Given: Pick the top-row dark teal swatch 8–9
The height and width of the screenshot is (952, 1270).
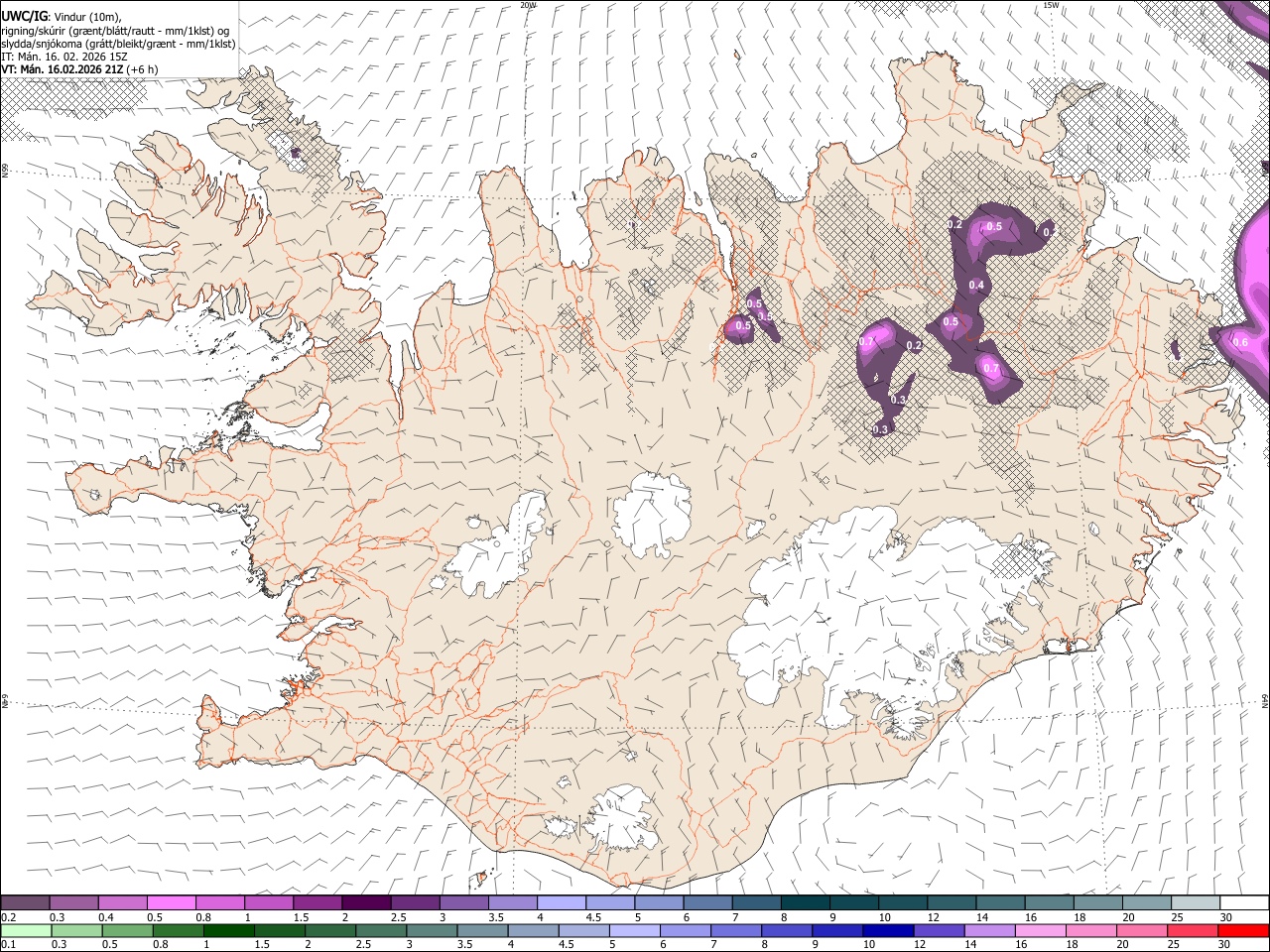Looking at the screenshot, I should click(805, 903).
